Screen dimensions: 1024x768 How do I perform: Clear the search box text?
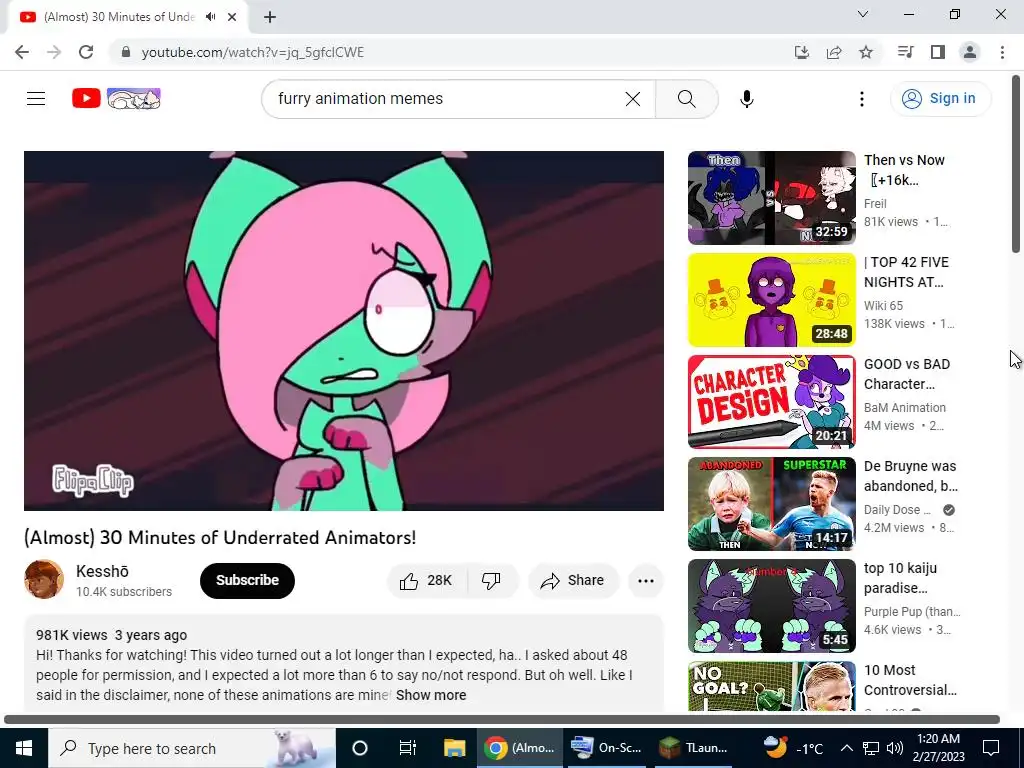tap(632, 99)
